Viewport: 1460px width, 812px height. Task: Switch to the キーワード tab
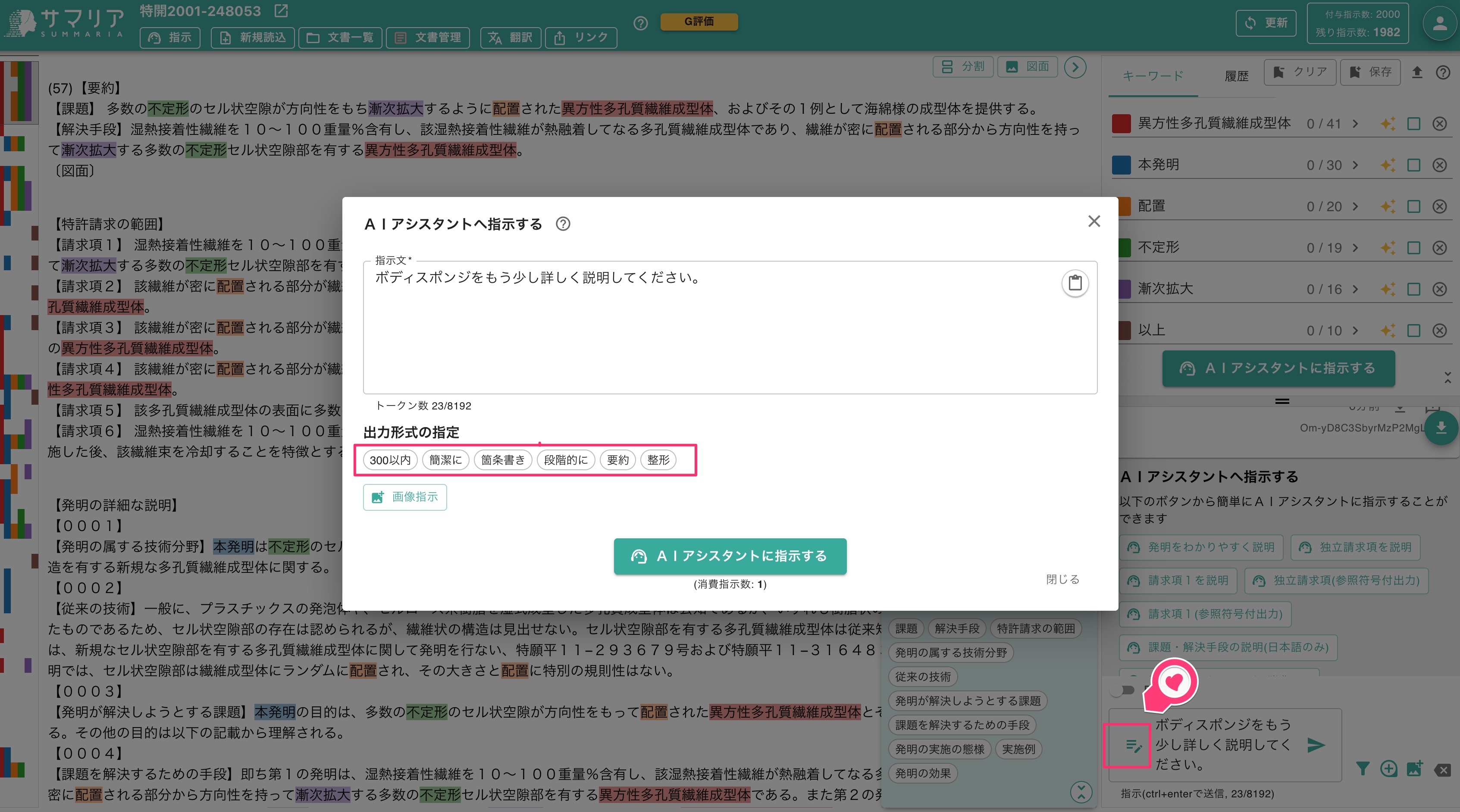coord(1153,75)
